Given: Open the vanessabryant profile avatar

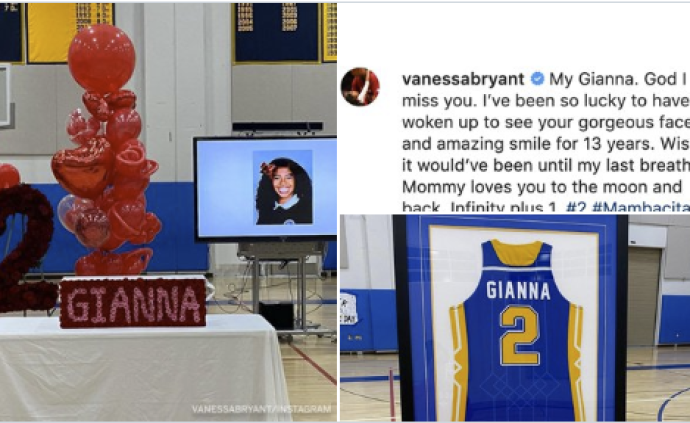Looking at the screenshot, I should [x=360, y=87].
